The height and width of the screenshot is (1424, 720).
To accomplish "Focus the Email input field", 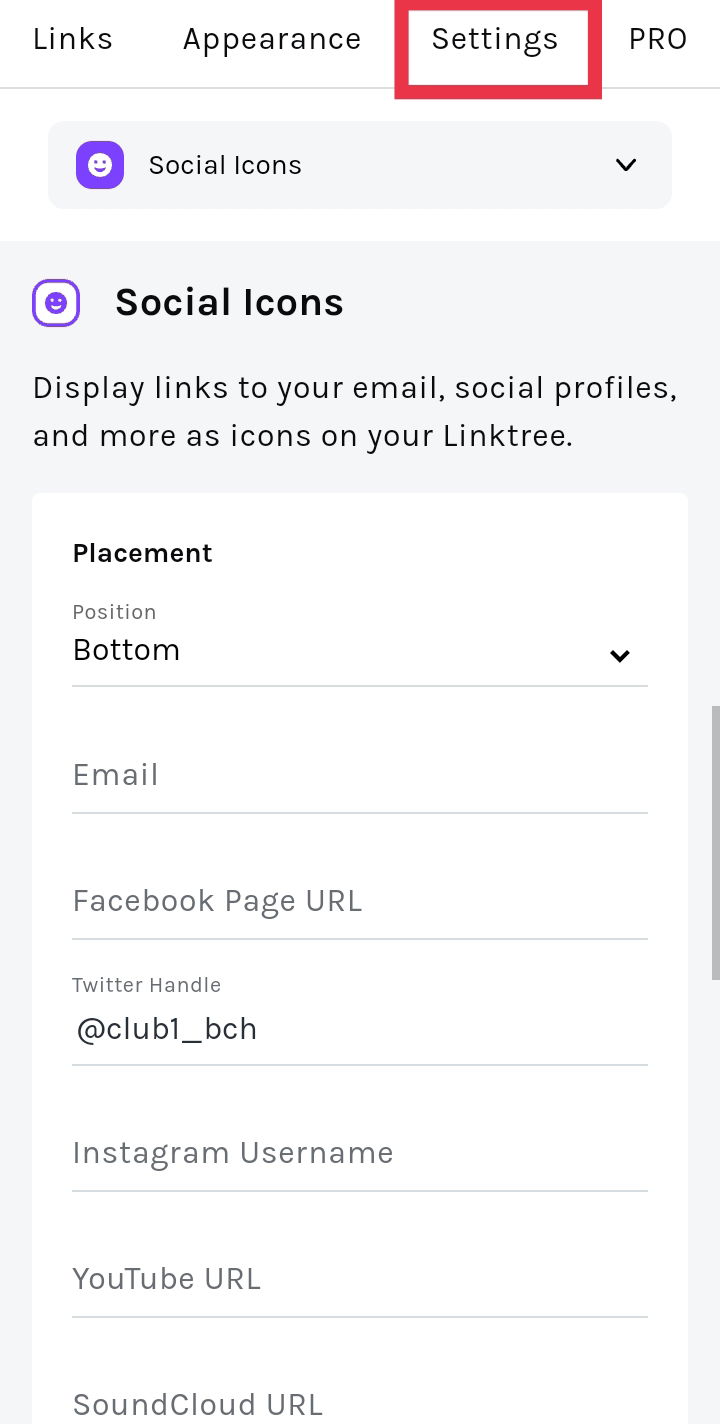I will pyautogui.click(x=360, y=775).
